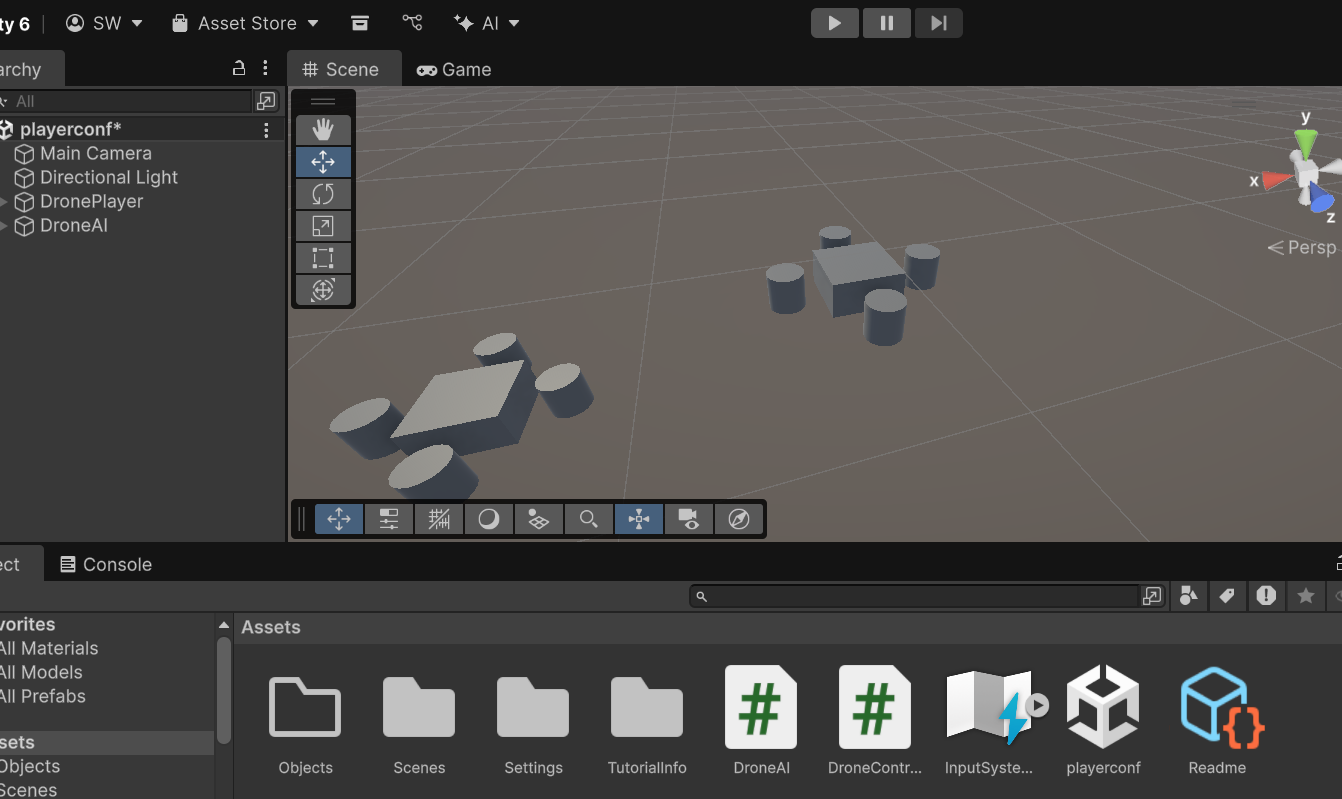
Task: Open the Package Manager box icon
Action: point(360,23)
